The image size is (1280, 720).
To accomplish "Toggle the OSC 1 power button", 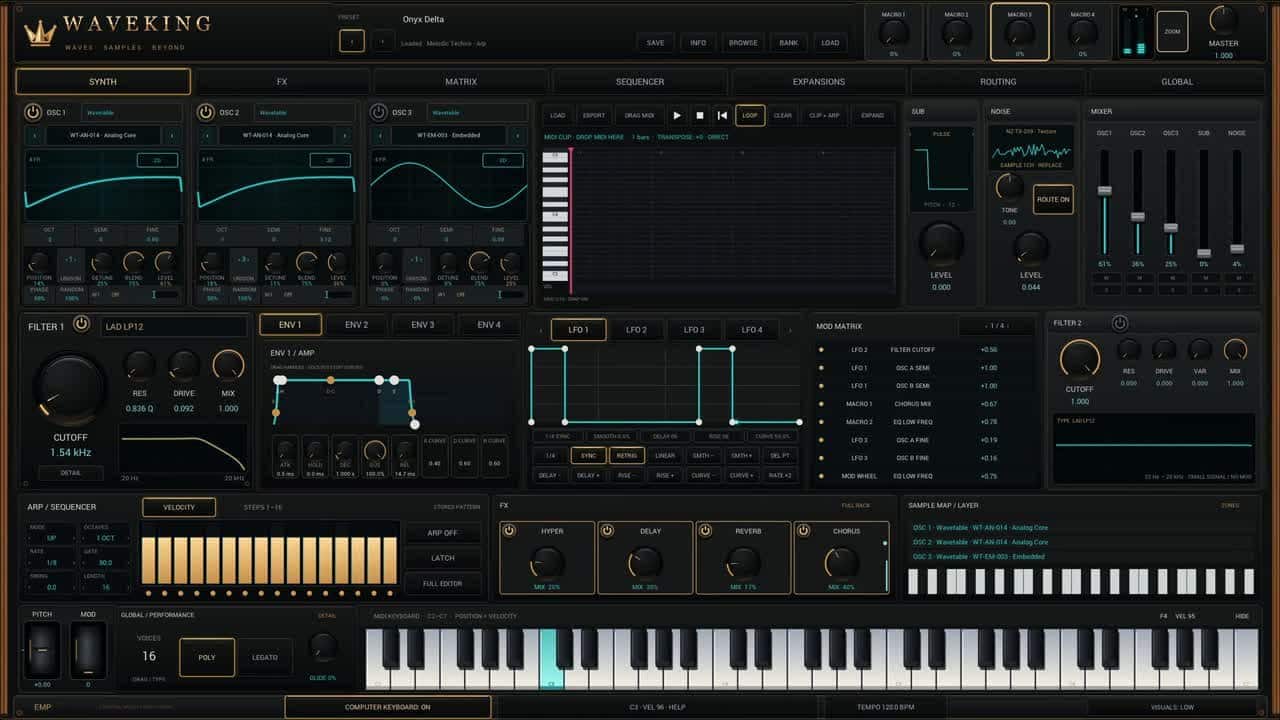I will (x=33, y=113).
